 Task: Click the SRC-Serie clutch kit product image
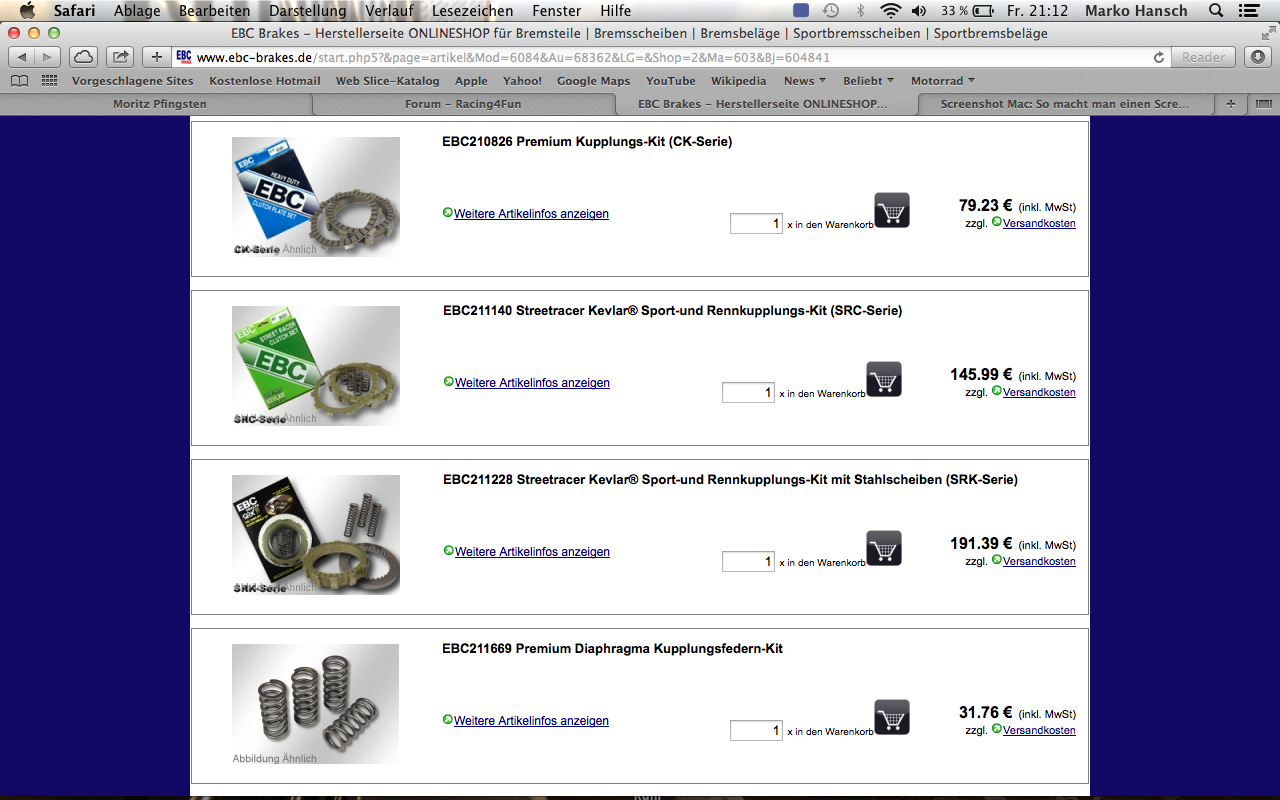click(x=316, y=366)
